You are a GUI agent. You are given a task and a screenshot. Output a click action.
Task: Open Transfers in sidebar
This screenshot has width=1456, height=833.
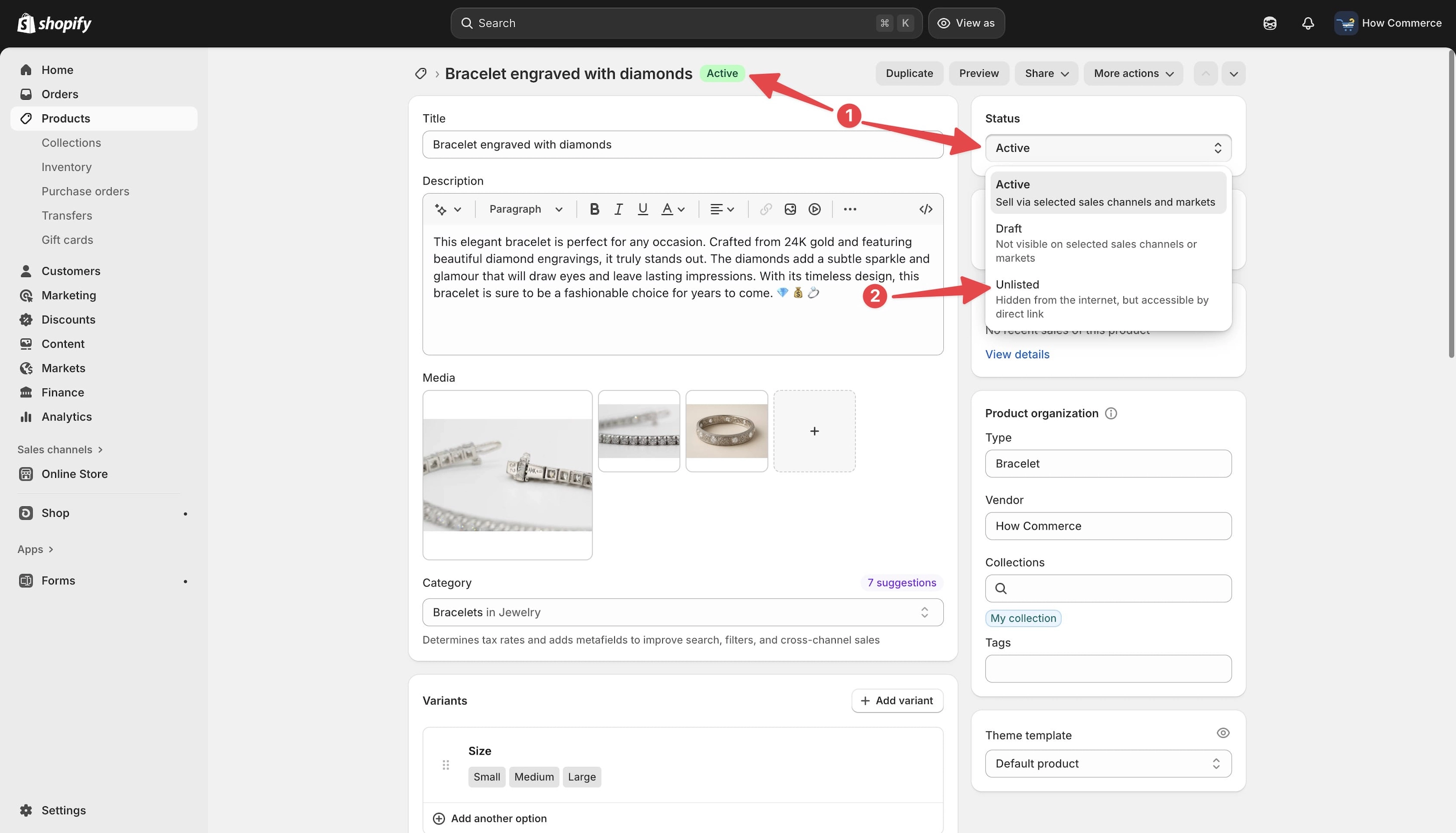[66, 215]
